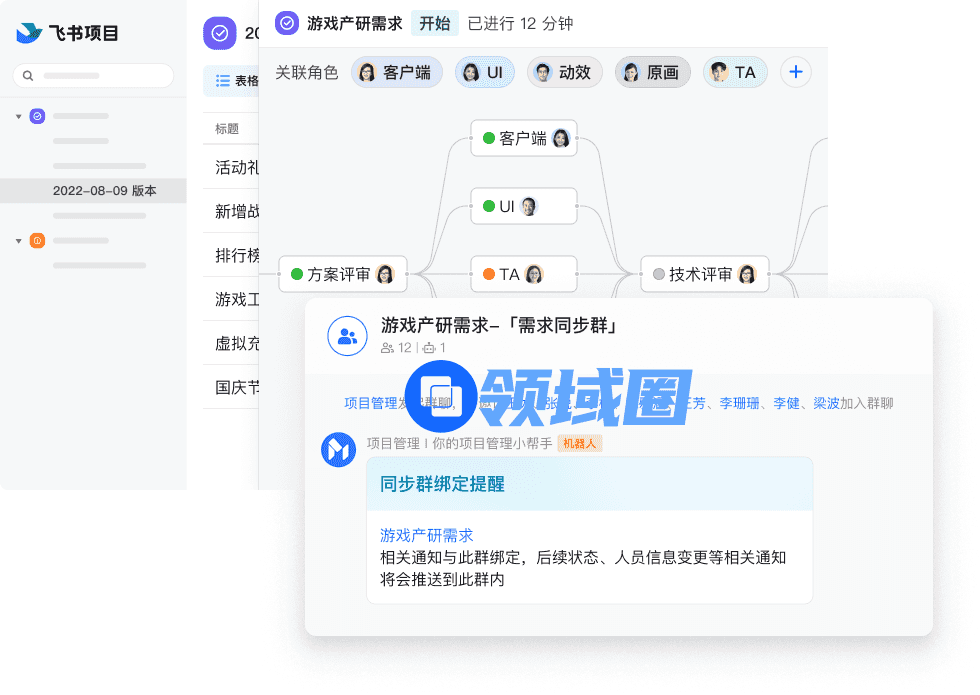
Task: Select the 2022-08-09 版本 sidebar item
Action: coord(104,191)
